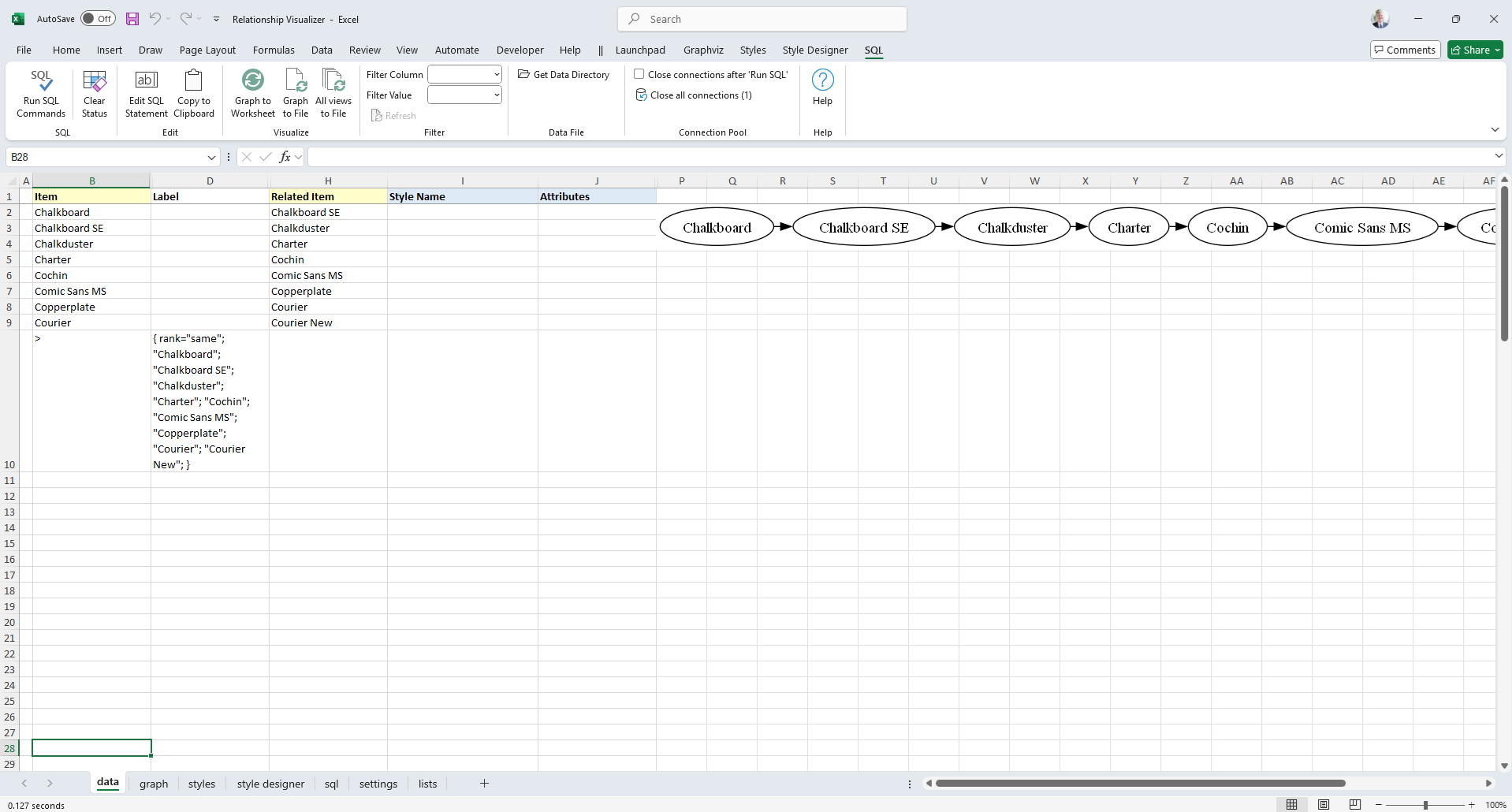Switch to Page Break Preview
Screen dimensions: 1512x812
1355,804
